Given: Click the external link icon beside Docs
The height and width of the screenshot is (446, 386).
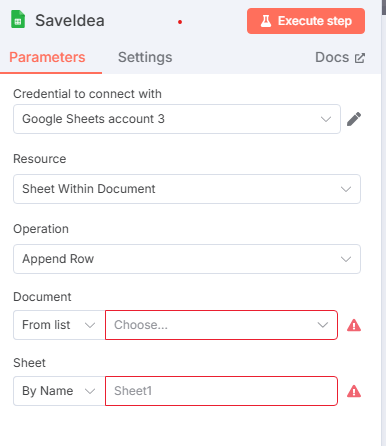Looking at the screenshot, I should click(x=360, y=58).
